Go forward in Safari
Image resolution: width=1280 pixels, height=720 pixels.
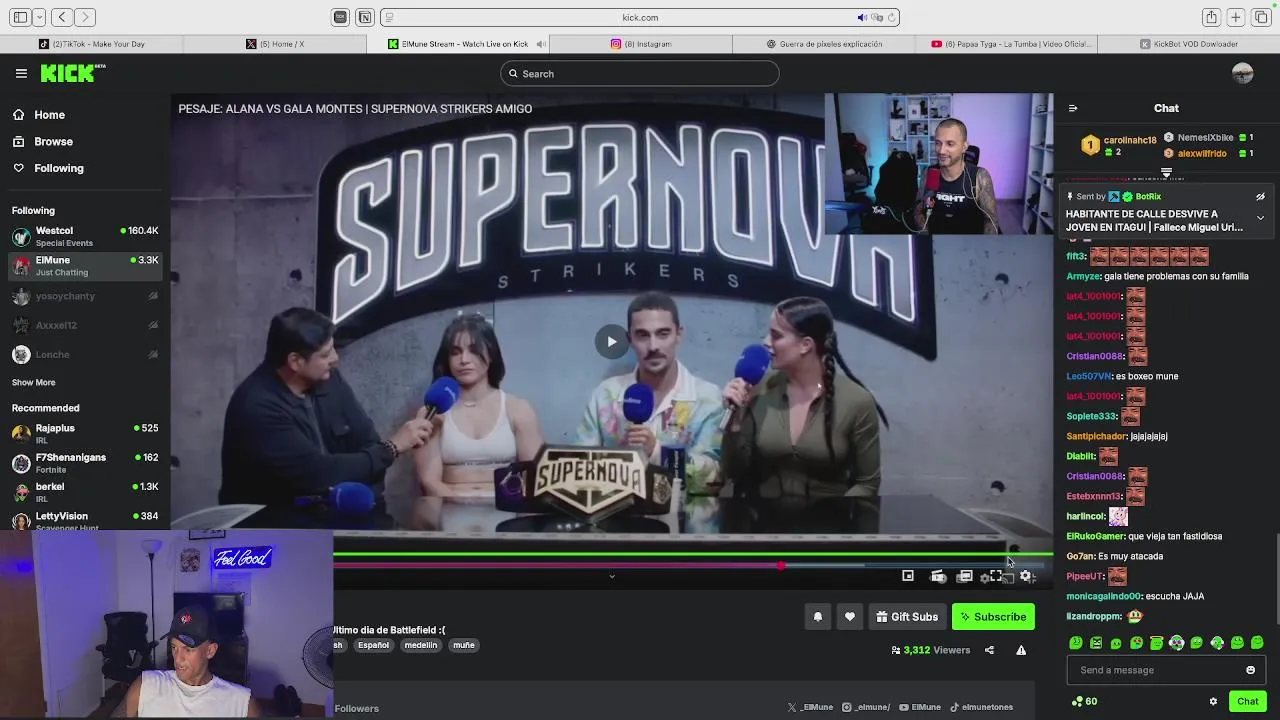[85, 17]
